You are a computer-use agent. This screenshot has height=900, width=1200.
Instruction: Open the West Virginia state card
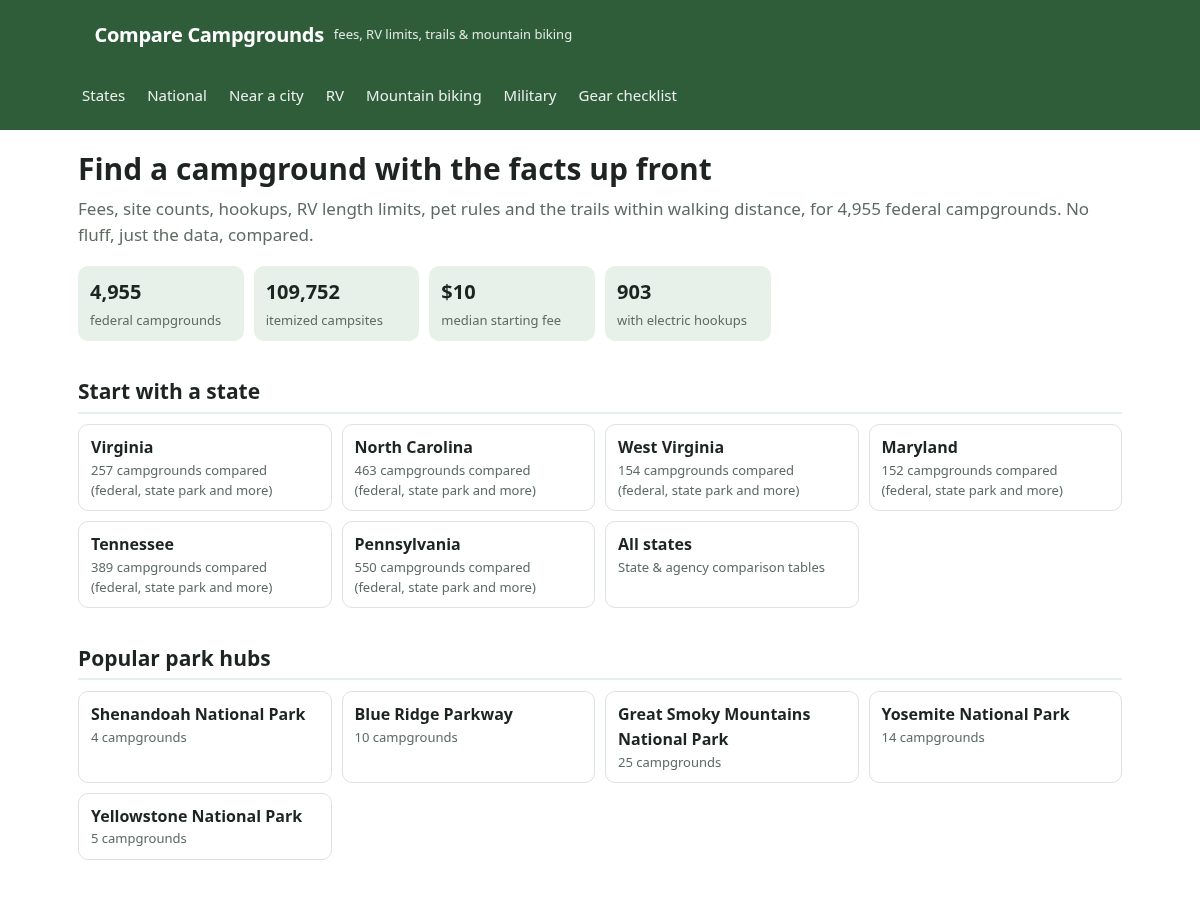(732, 467)
